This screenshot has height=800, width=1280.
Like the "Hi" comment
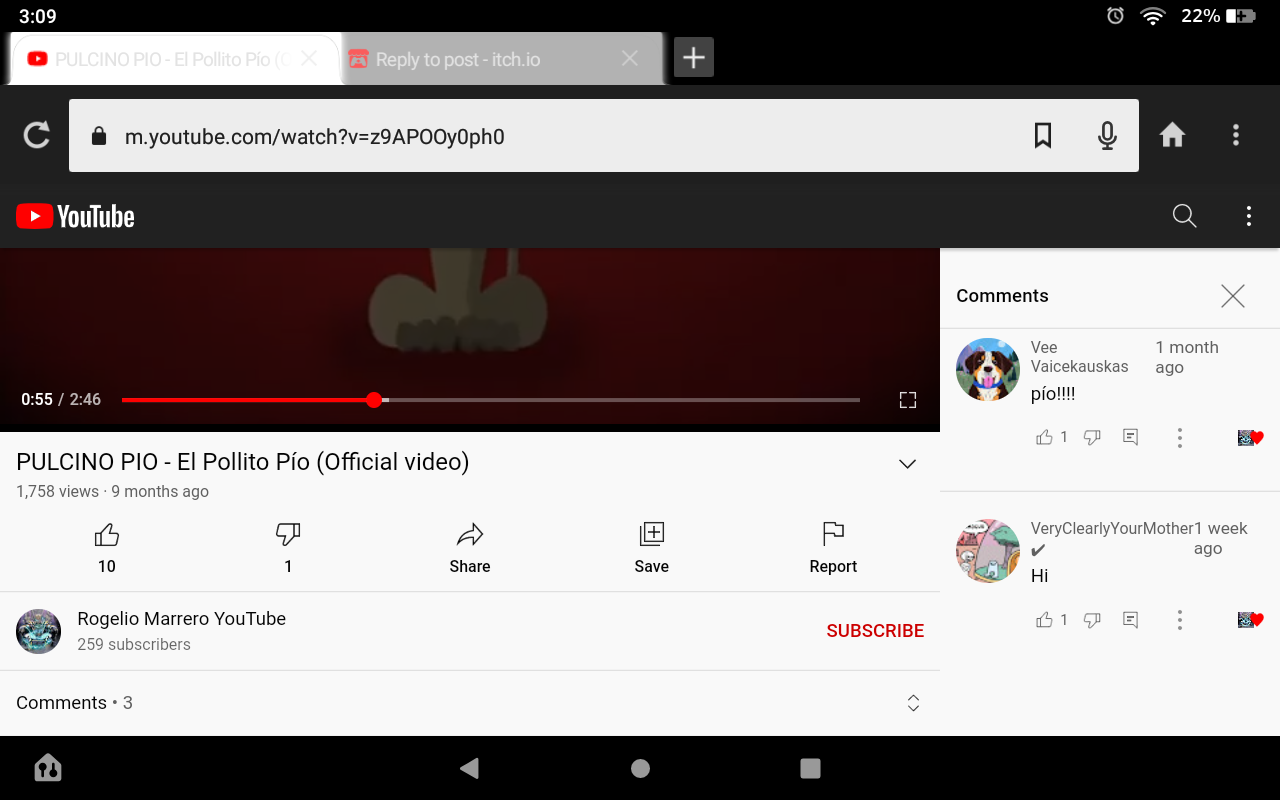tap(1044, 620)
